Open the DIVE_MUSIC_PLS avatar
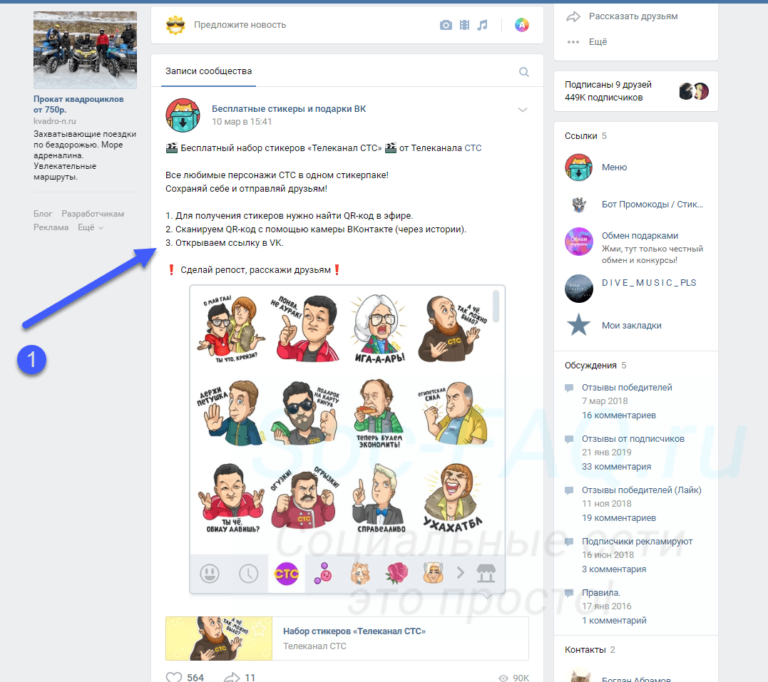The image size is (768, 682). (578, 288)
